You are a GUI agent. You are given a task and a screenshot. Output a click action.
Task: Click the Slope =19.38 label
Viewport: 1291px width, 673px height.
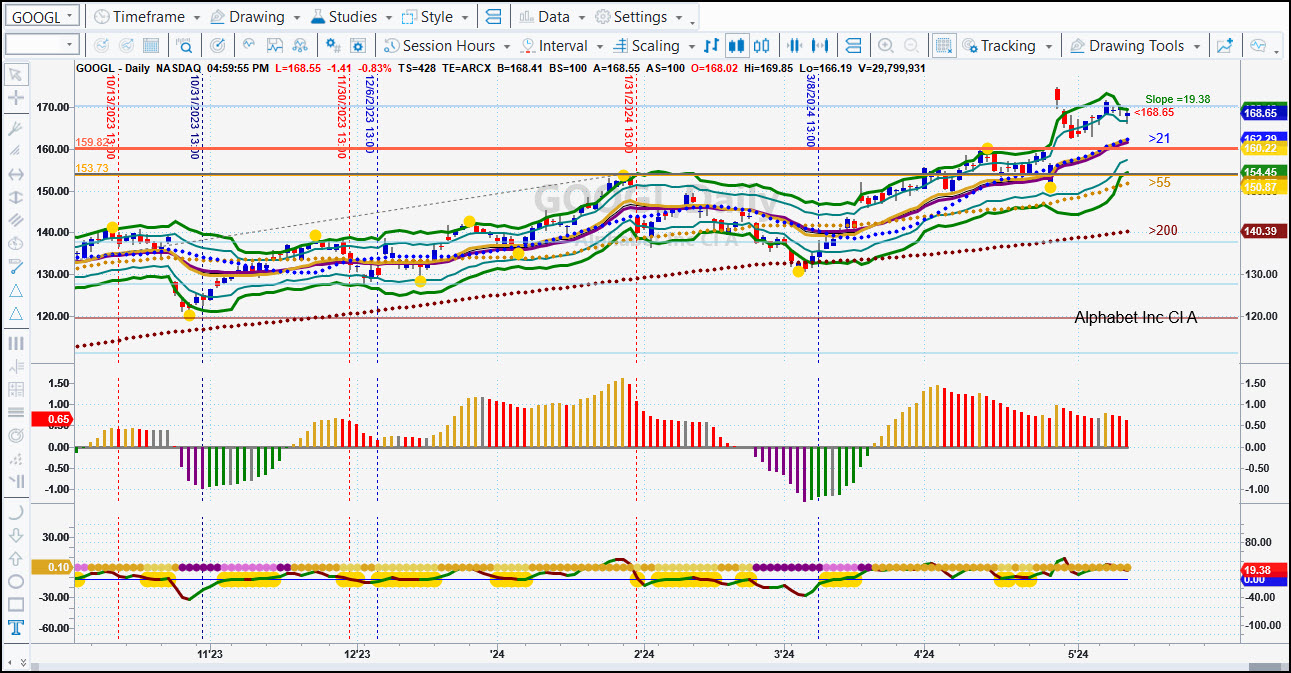[x=1178, y=99]
